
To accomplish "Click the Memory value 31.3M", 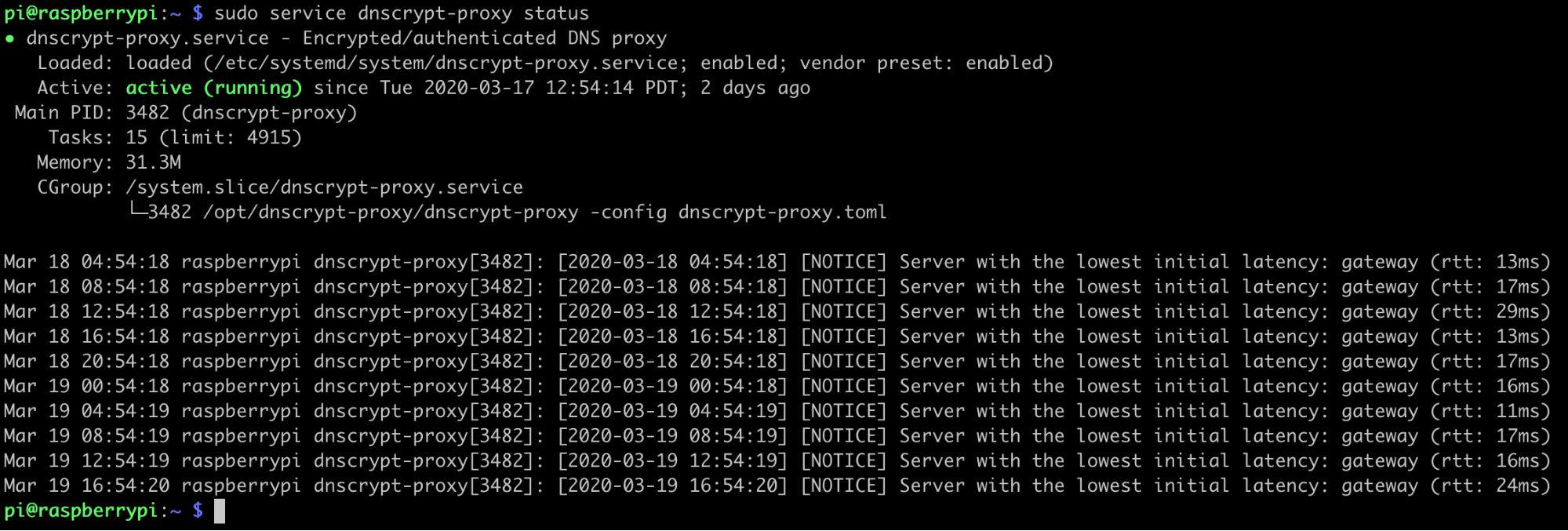I will 153,162.
